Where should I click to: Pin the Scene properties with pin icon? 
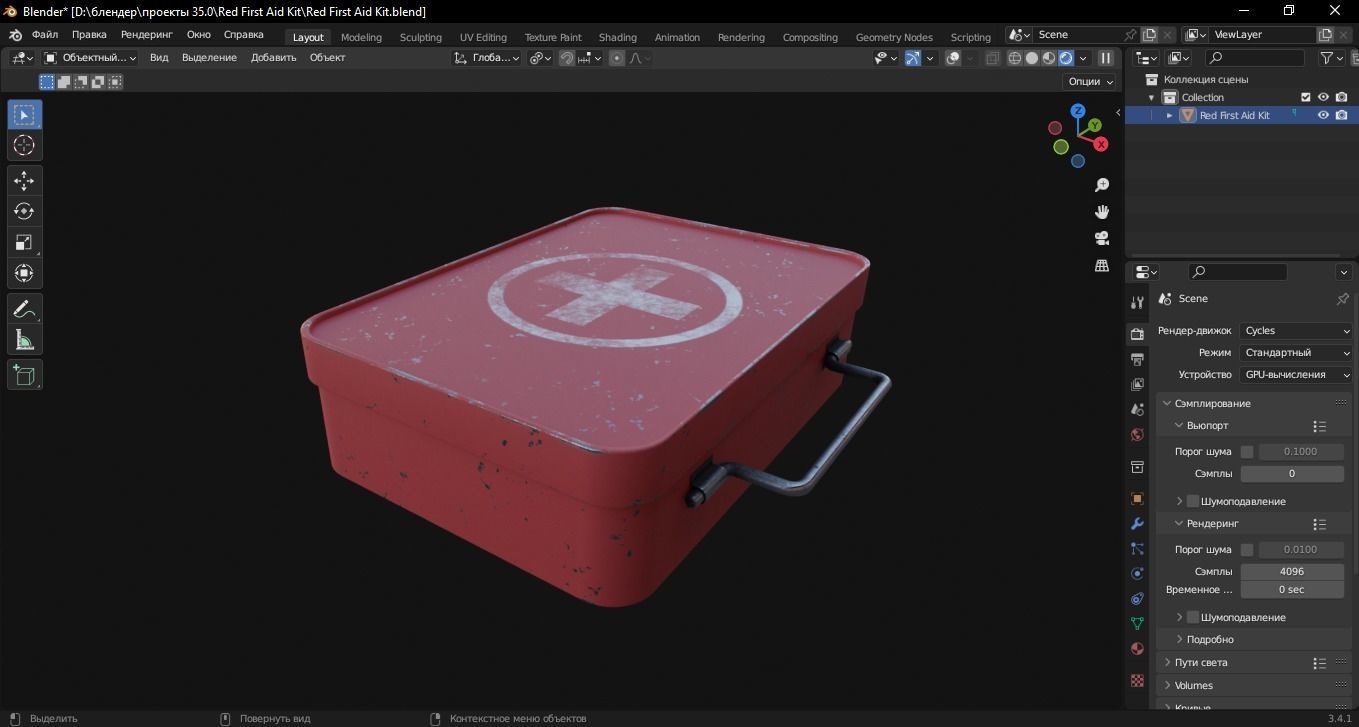tap(1343, 299)
